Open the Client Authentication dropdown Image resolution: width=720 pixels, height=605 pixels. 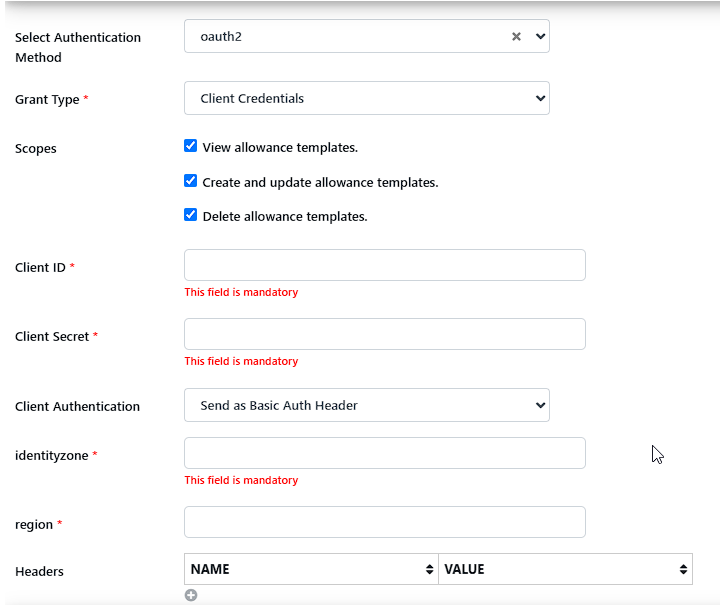(x=540, y=405)
